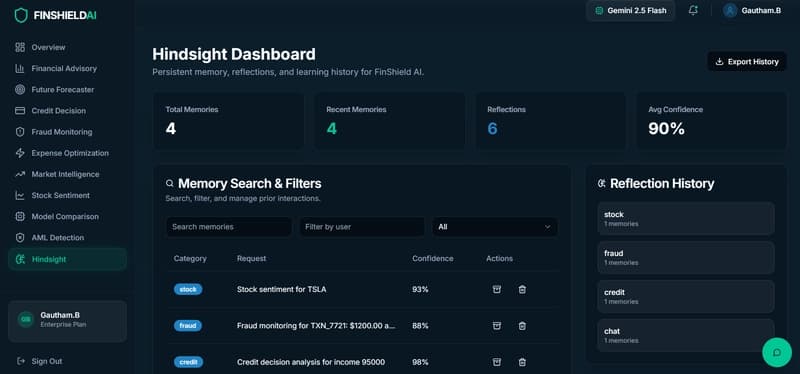The width and height of the screenshot is (800, 374).
Task: Navigate to Future Forecaster
Action: [x=63, y=90]
